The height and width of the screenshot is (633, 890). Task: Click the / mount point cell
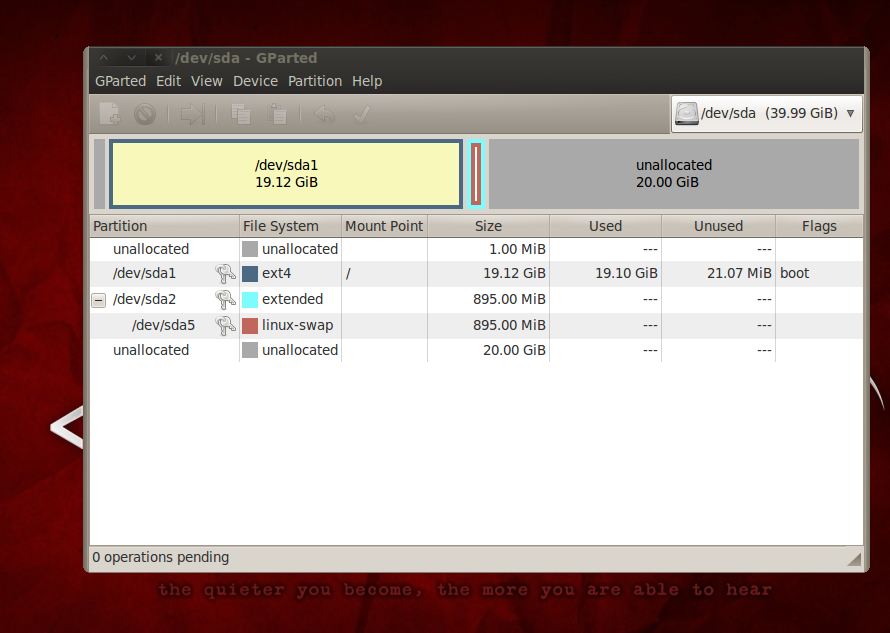[x=349, y=274]
